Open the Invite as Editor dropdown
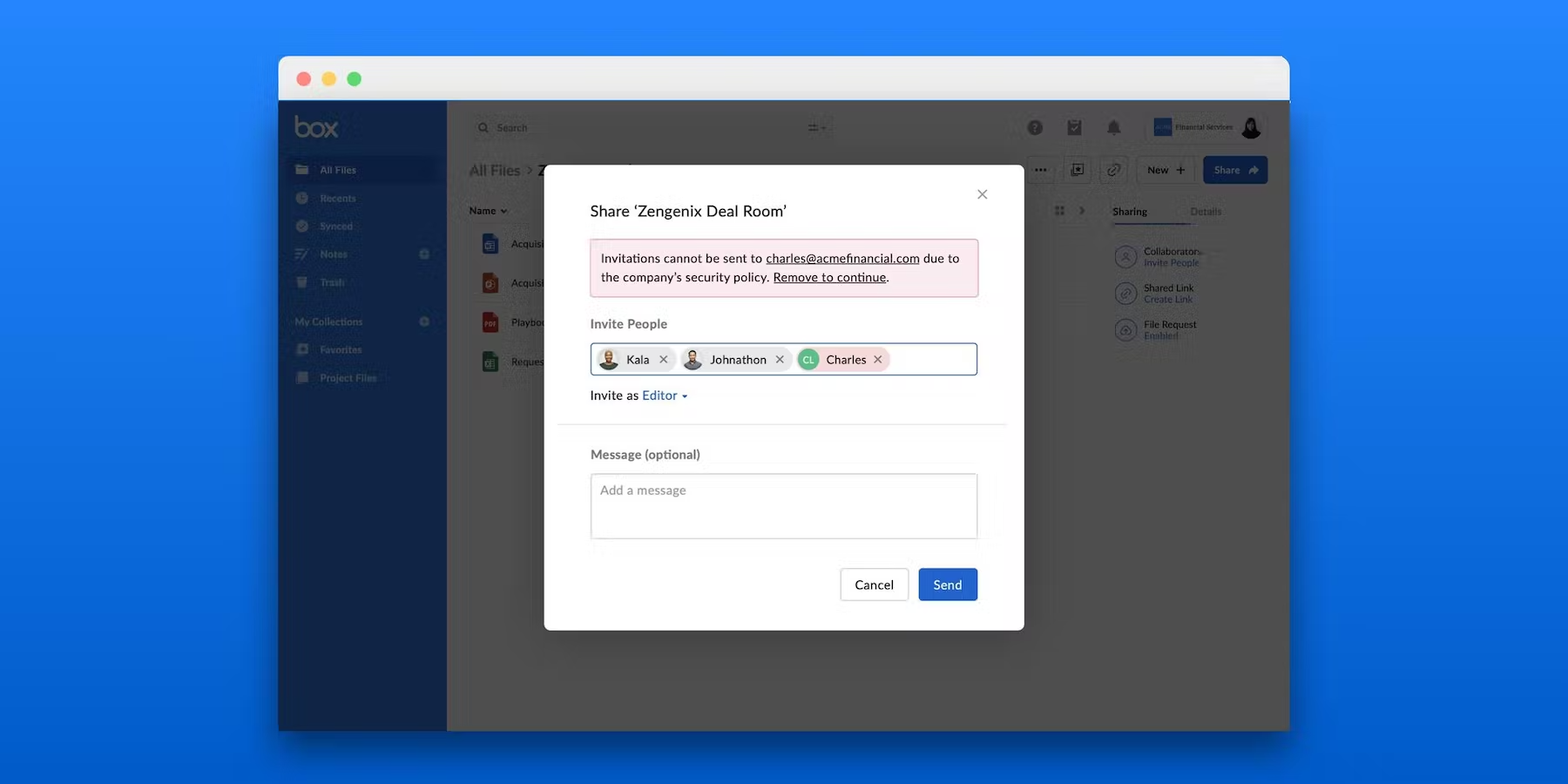 [664, 395]
